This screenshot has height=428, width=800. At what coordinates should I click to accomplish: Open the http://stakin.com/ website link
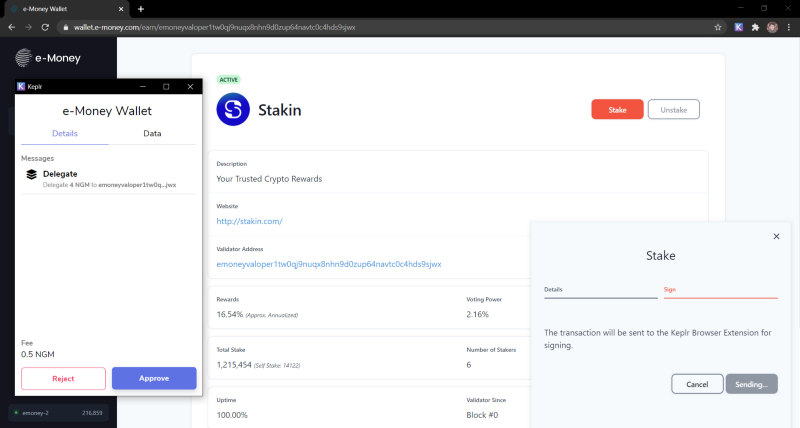(x=249, y=221)
